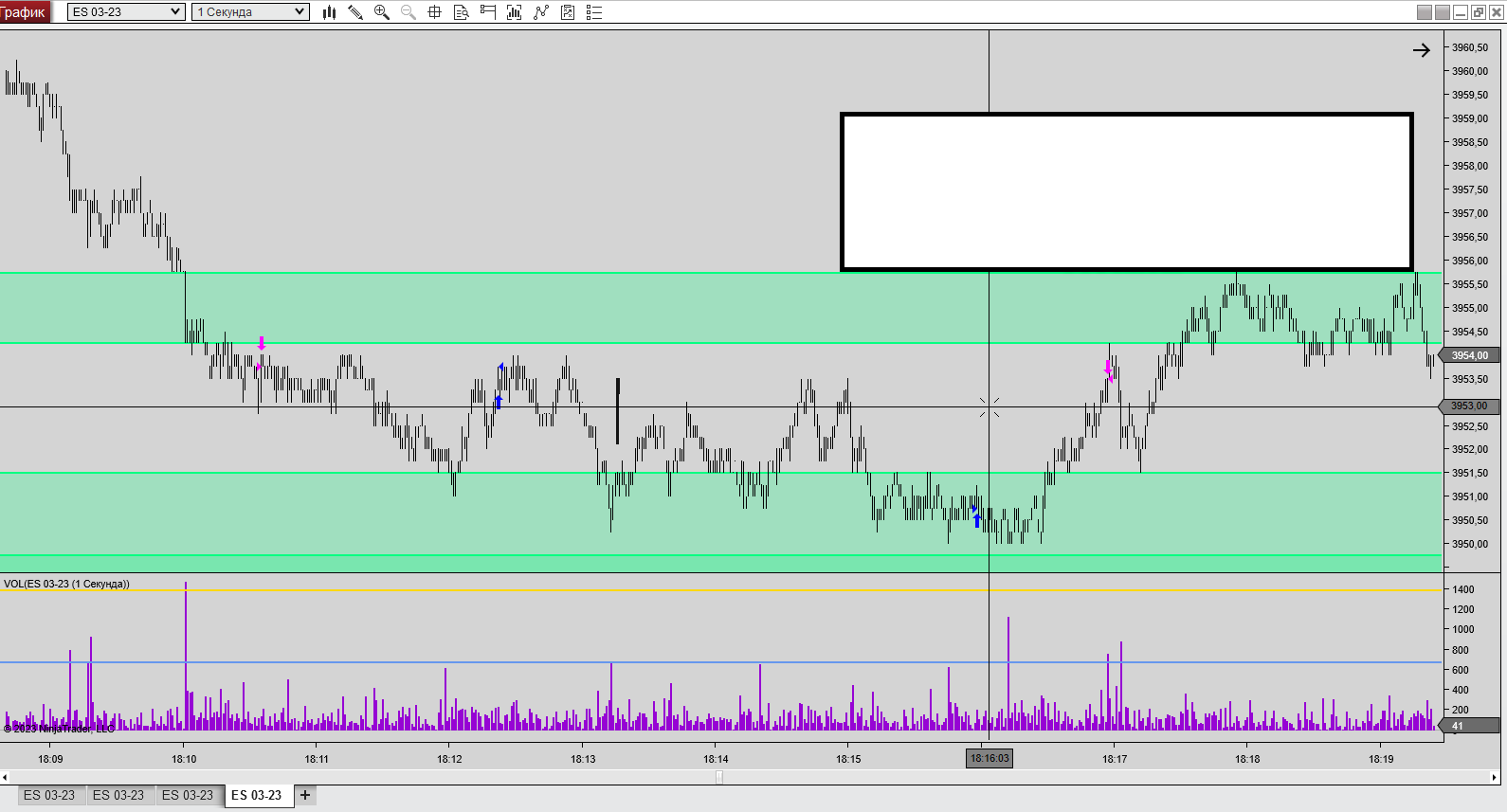Open the chart trader icon

pos(488,12)
